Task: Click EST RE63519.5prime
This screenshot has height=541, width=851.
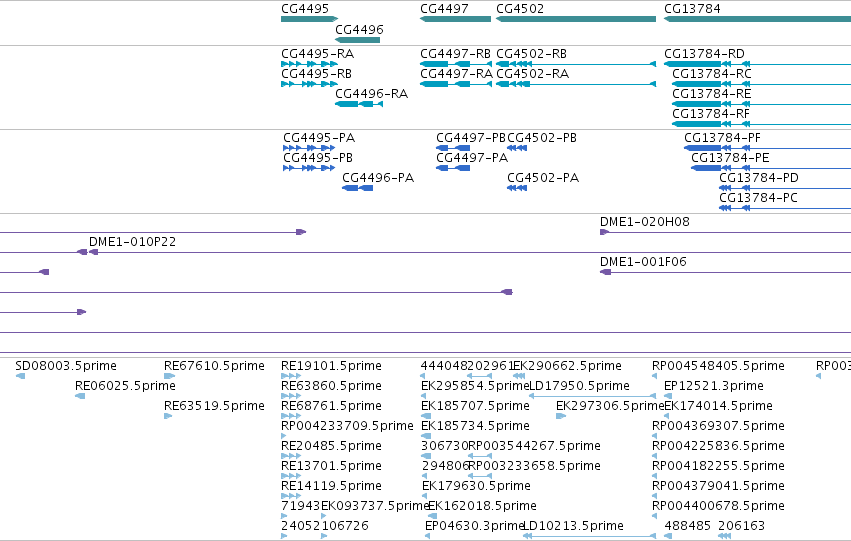Action: coord(214,406)
